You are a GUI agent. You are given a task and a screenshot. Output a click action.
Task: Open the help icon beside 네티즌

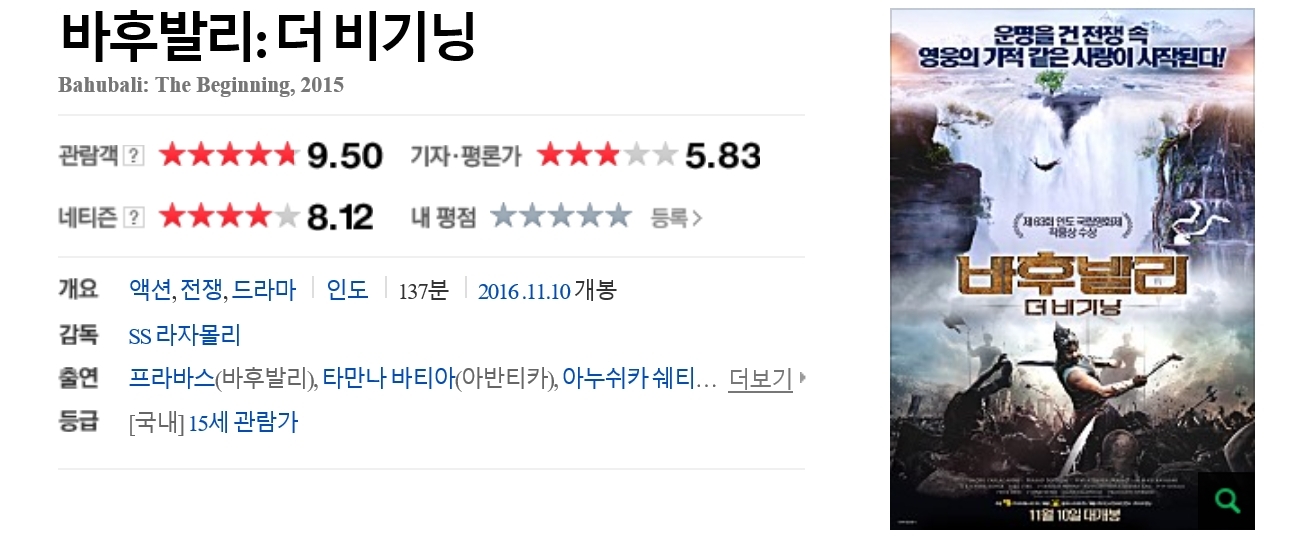pyautogui.click(x=134, y=217)
